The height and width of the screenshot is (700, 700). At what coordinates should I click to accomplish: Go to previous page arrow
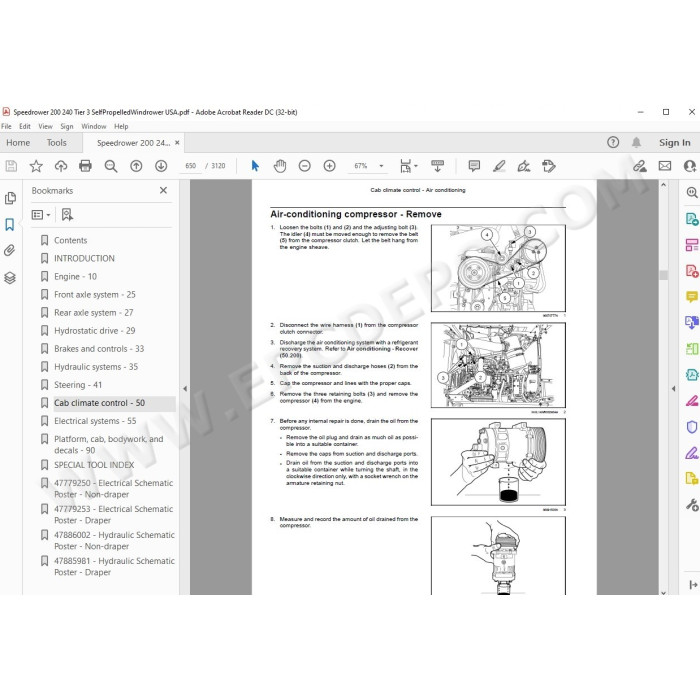point(136,166)
